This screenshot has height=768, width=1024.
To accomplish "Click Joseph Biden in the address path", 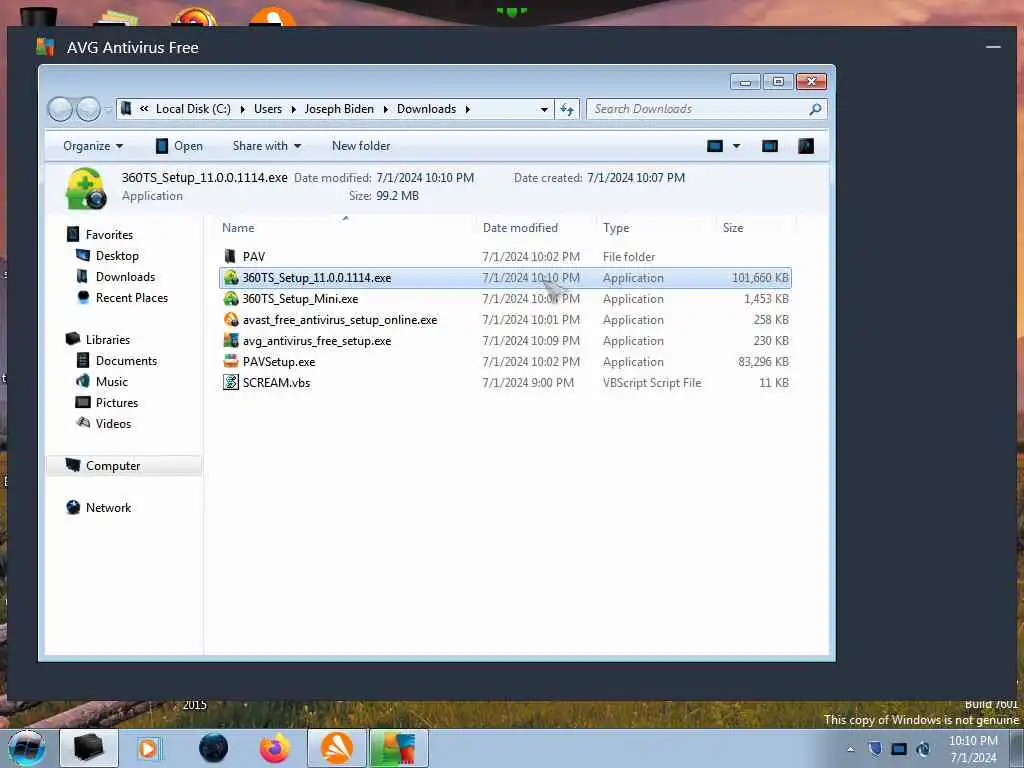I will pyautogui.click(x=339, y=109).
